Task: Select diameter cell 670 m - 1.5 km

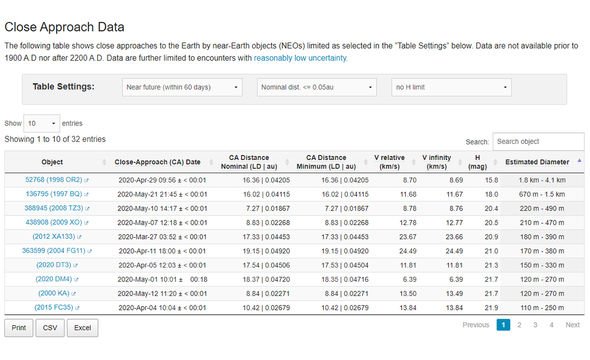Action: (x=542, y=194)
